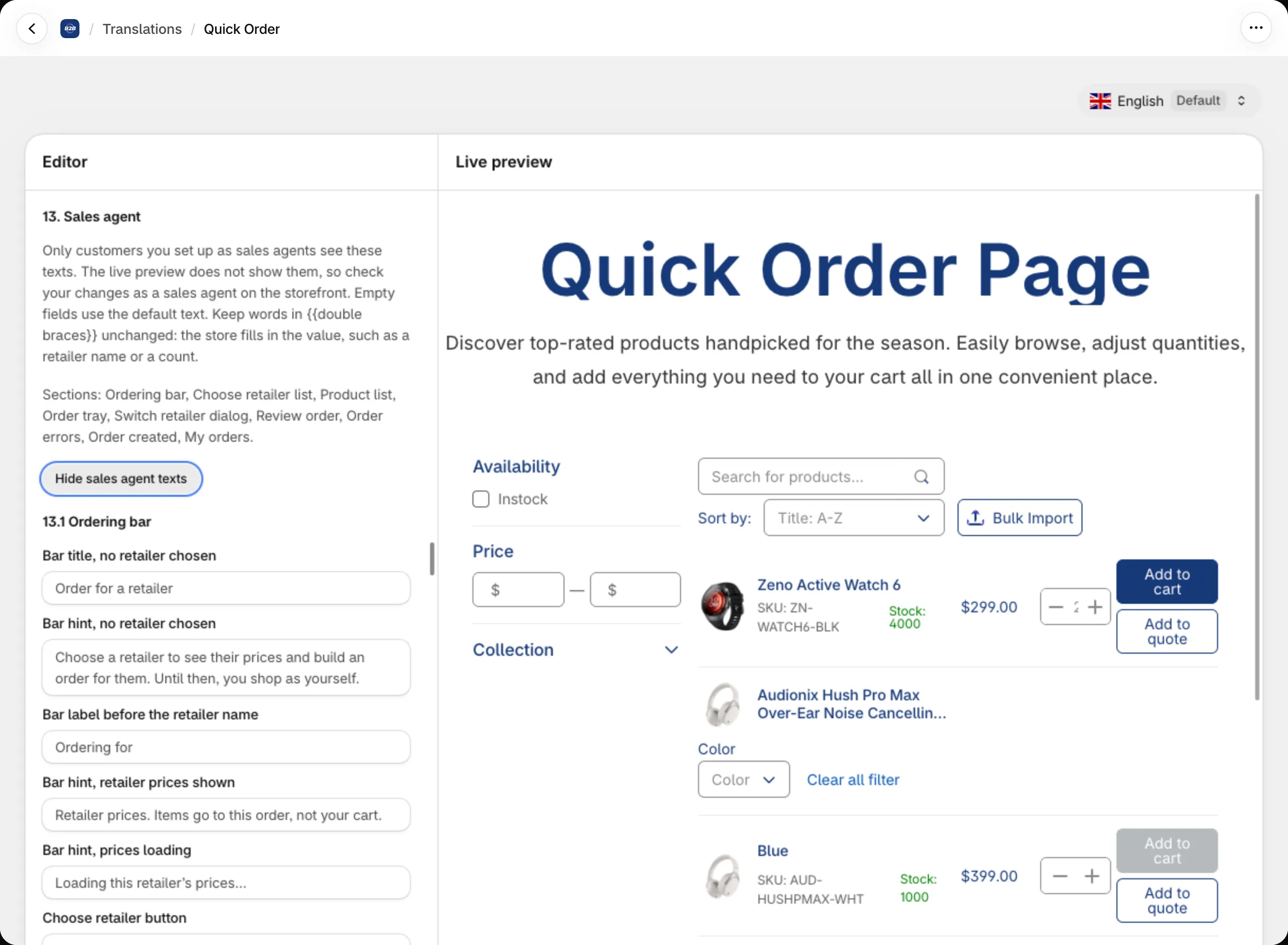This screenshot has height=945, width=1288.
Task: Edit the Bar hint, retailer prices shown field
Action: [226, 815]
